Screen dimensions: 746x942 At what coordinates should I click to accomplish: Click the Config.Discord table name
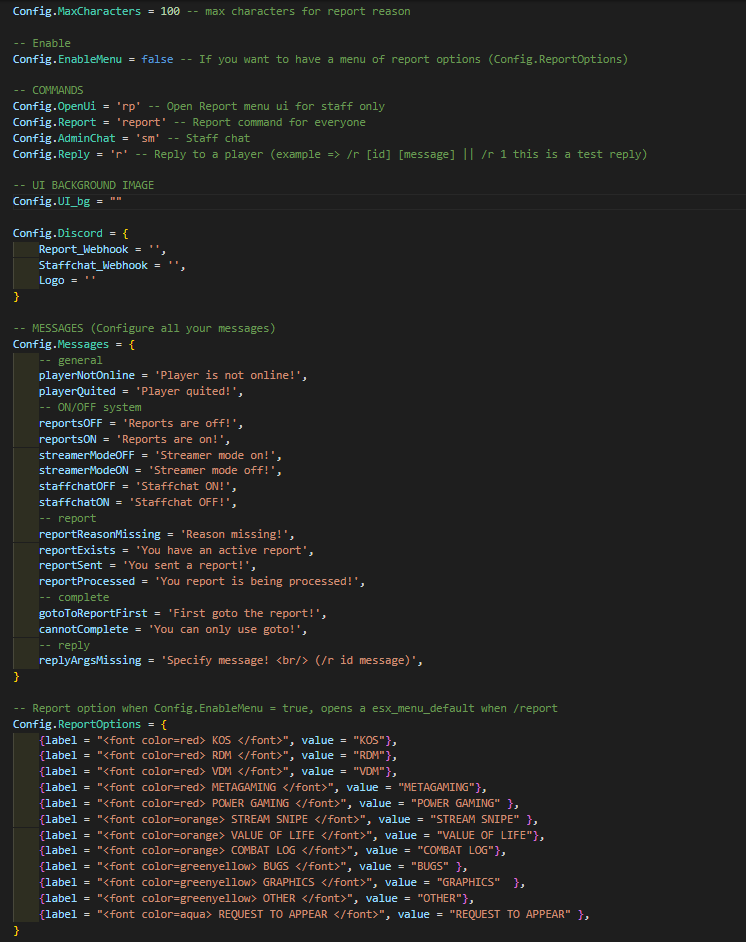58,233
